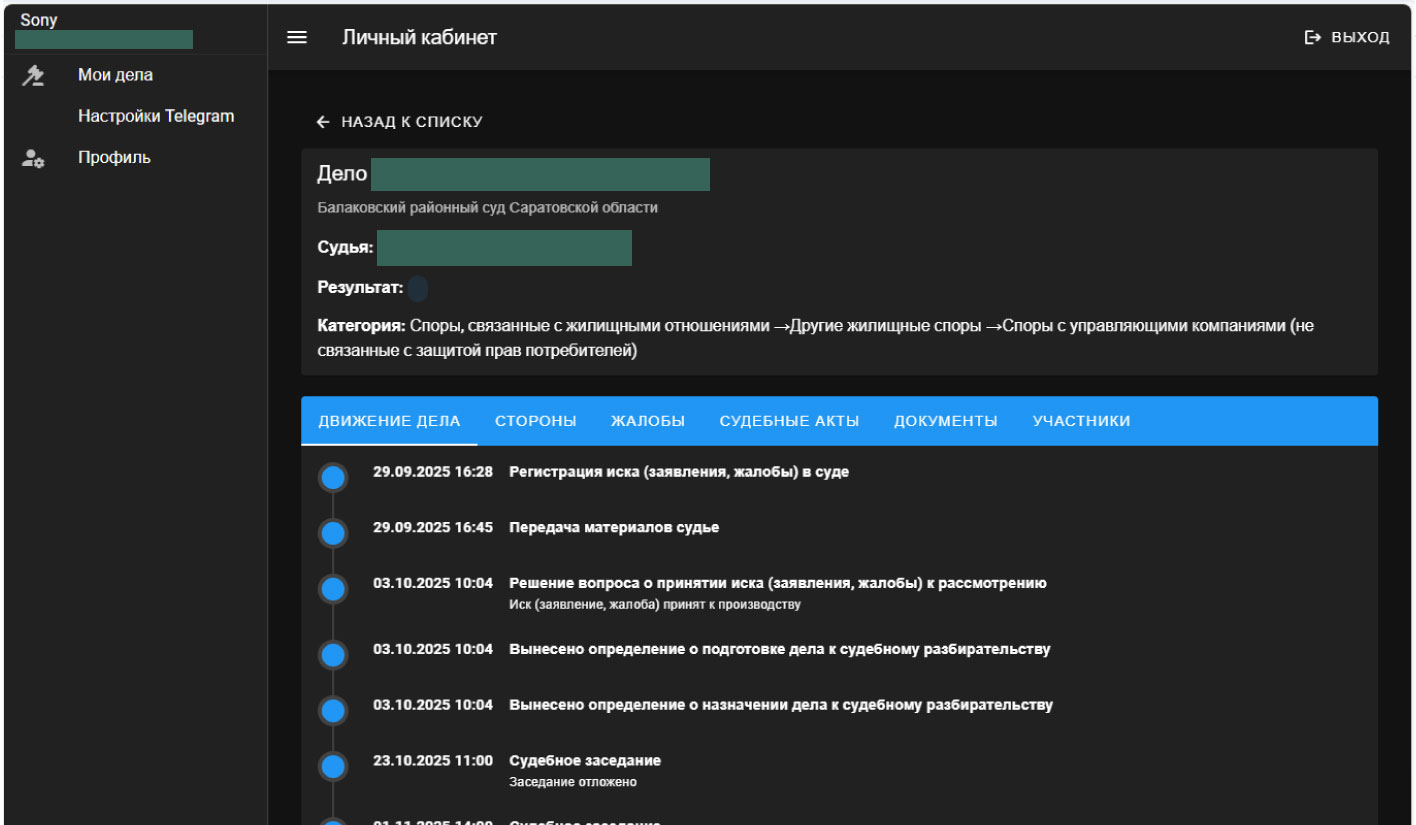Click timeline dot for определение о назначении дела

coord(333,711)
